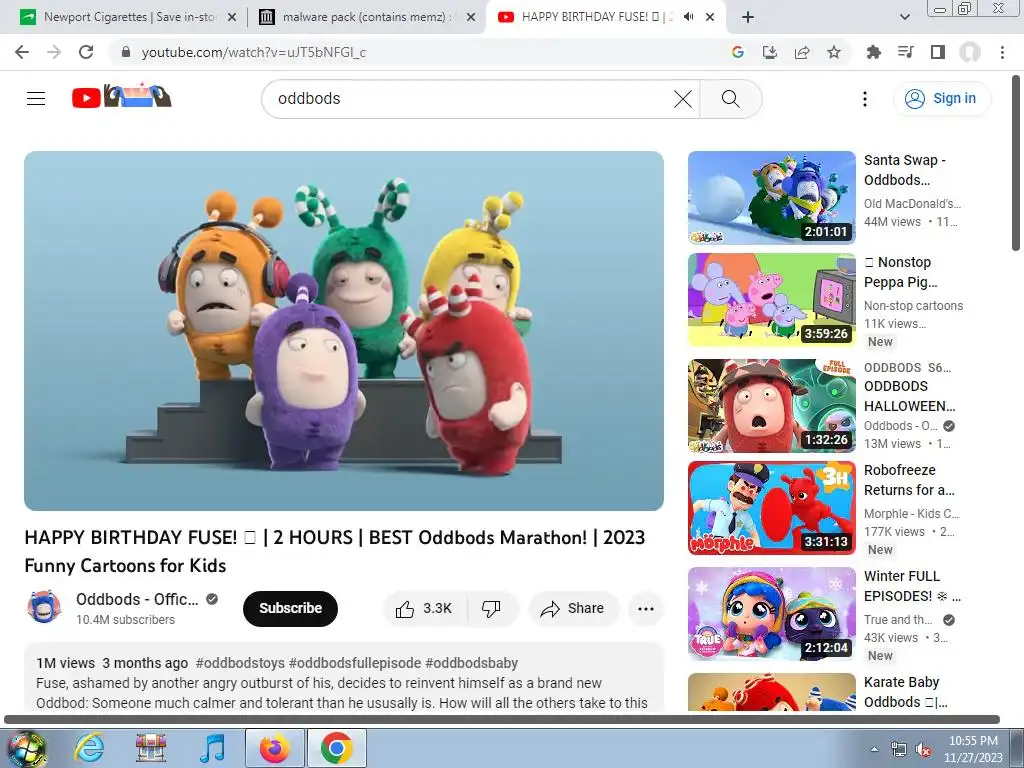This screenshot has height=768, width=1024.
Task: Open the Oddbods Halloween thumbnail
Action: [771, 406]
